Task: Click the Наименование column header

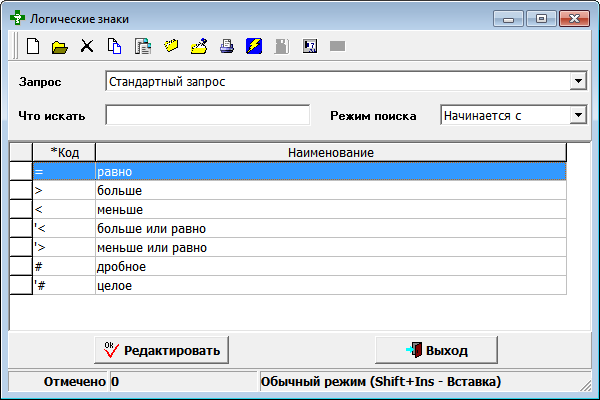Action: coord(331,152)
